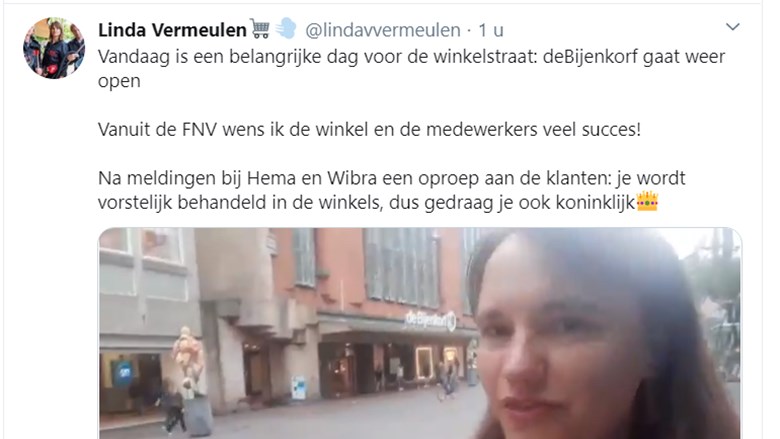Expand the tweet options chevron
780x439 pixels.
point(732,27)
